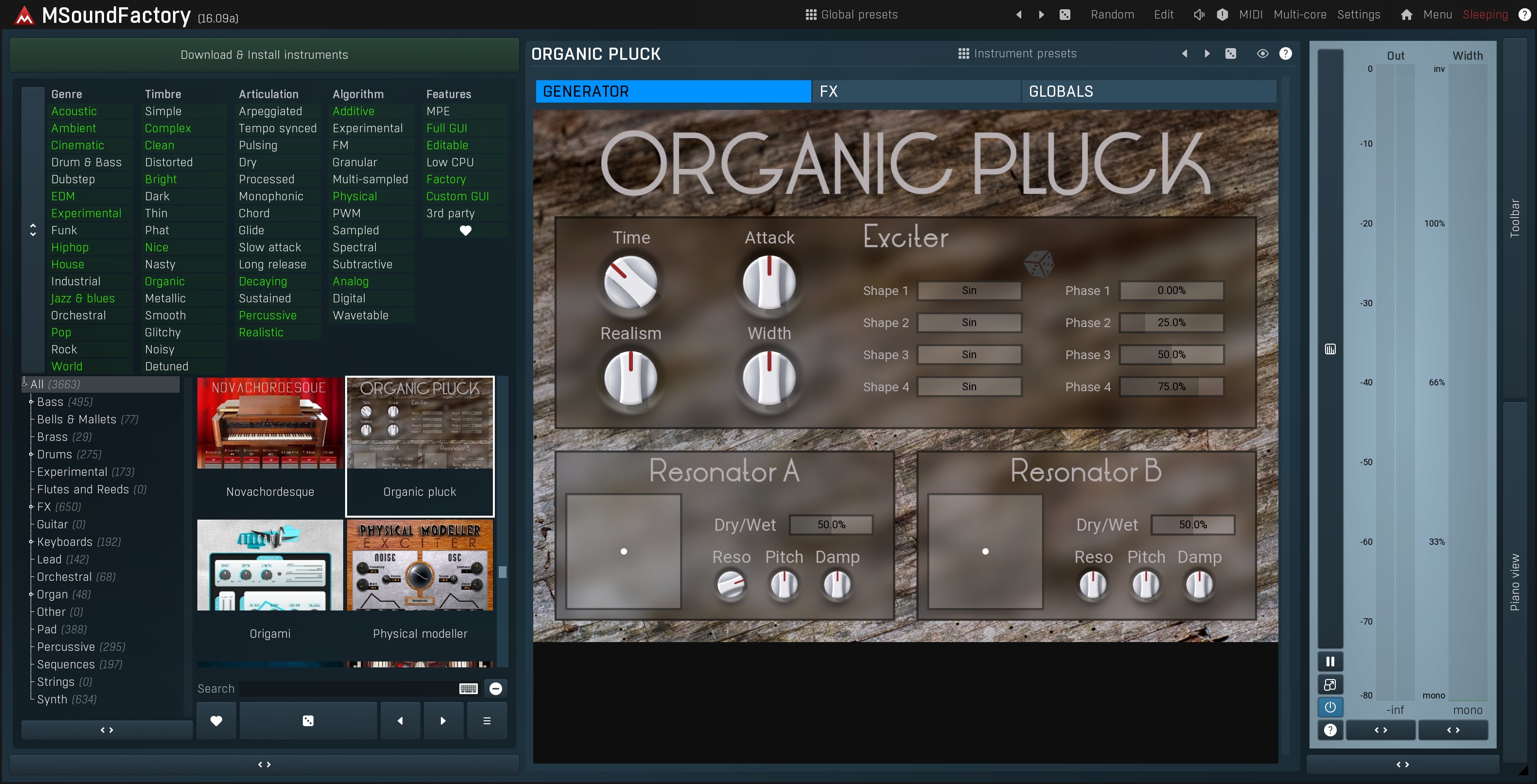The height and width of the screenshot is (784, 1537).
Task: Expand the Organ category tree
Action: point(31,594)
